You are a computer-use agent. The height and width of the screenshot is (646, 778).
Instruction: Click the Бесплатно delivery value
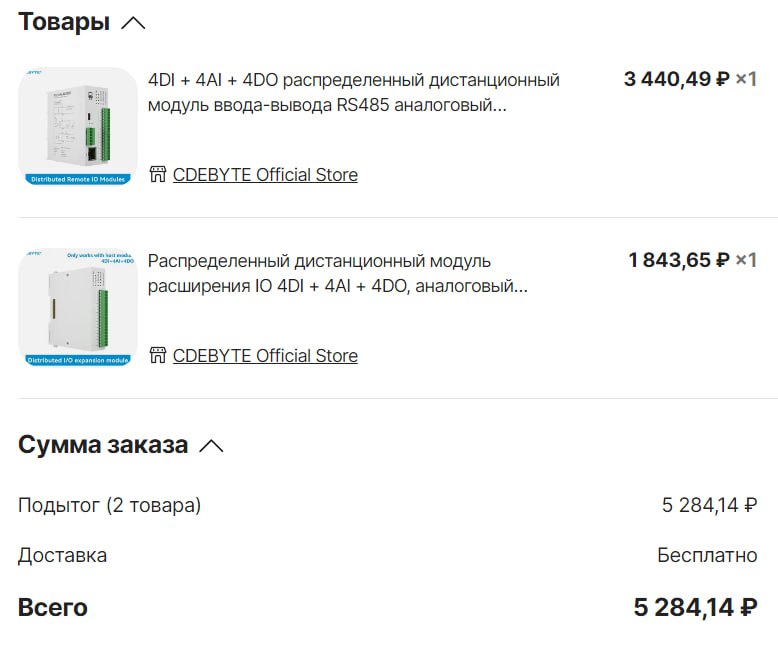(x=707, y=555)
